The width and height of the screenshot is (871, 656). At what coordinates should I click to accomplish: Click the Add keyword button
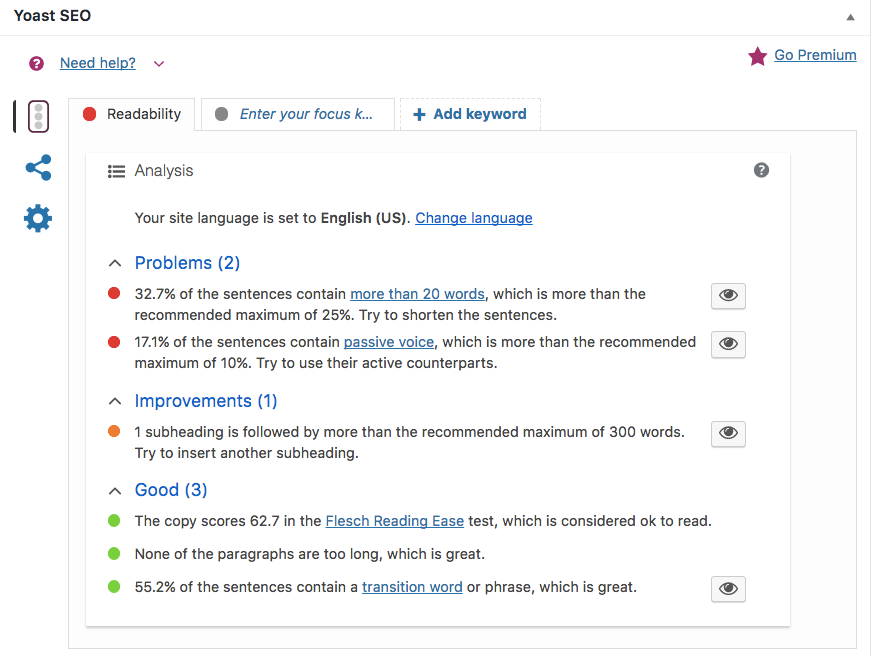coord(470,114)
